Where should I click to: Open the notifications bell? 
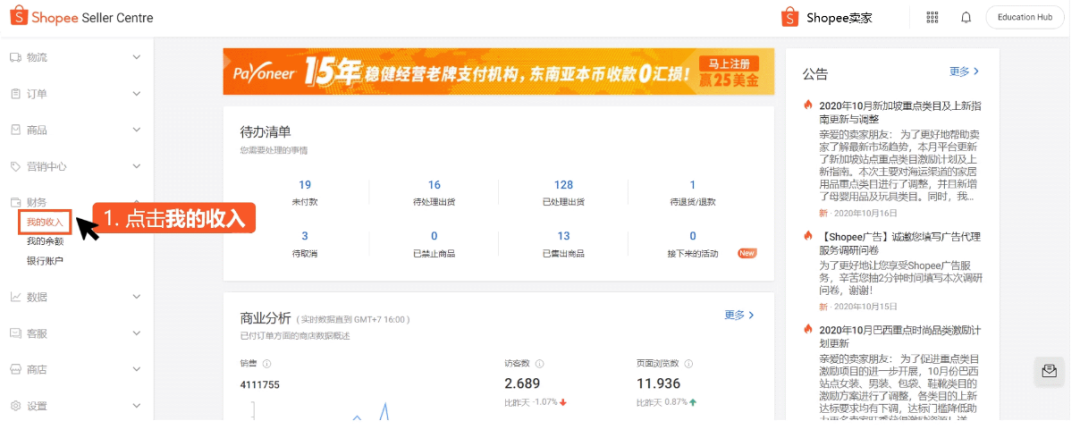point(966,17)
